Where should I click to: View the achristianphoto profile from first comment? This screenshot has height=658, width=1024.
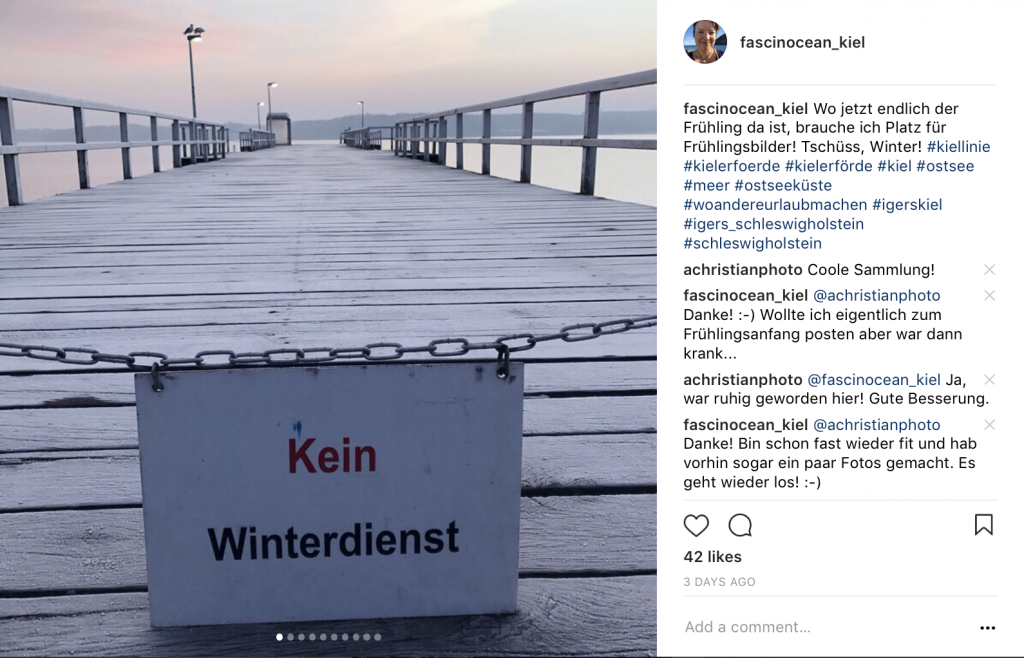743,270
